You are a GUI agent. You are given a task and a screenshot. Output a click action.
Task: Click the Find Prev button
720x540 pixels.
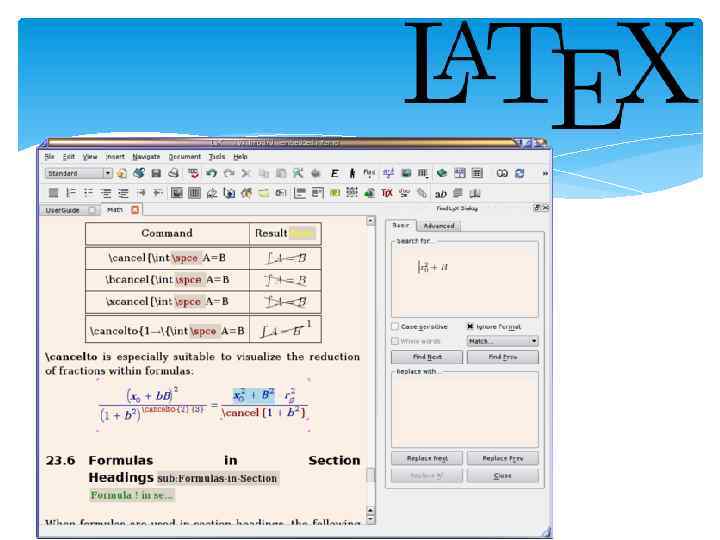click(x=502, y=357)
